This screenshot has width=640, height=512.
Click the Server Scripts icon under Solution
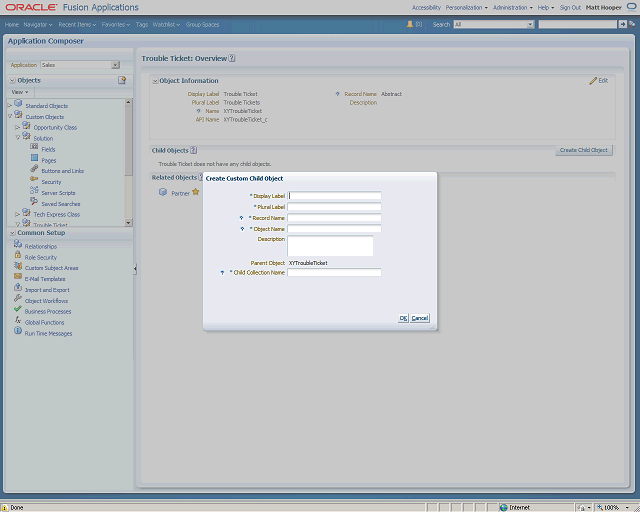click(34, 190)
